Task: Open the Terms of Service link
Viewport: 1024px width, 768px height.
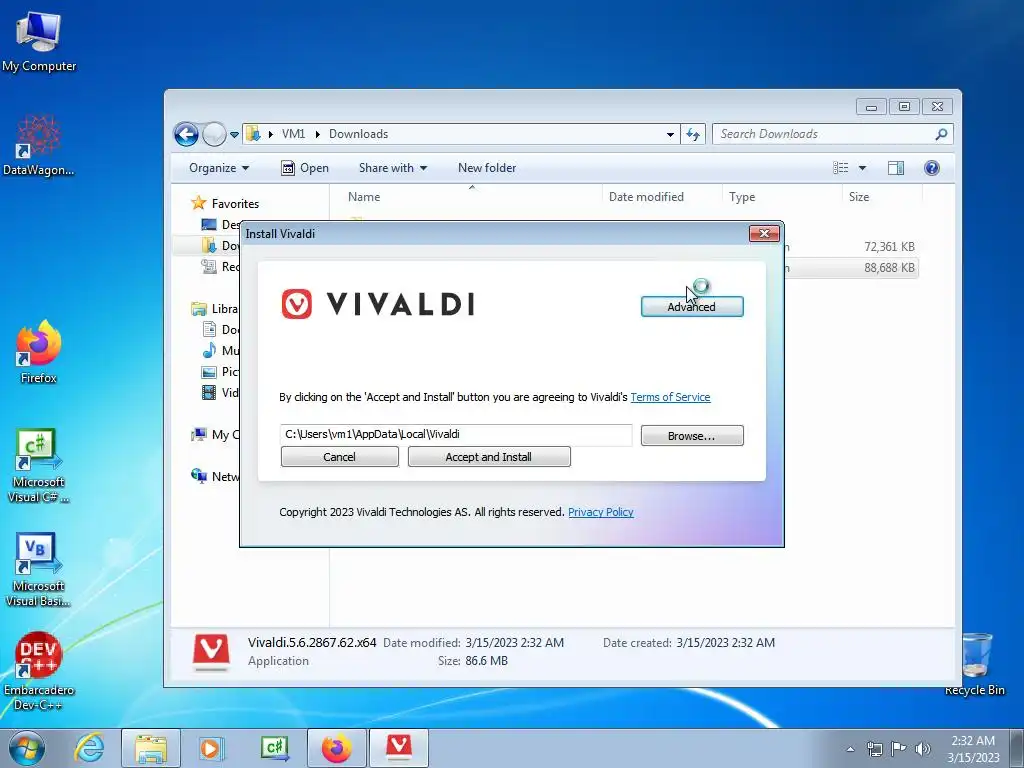Action: (x=670, y=397)
